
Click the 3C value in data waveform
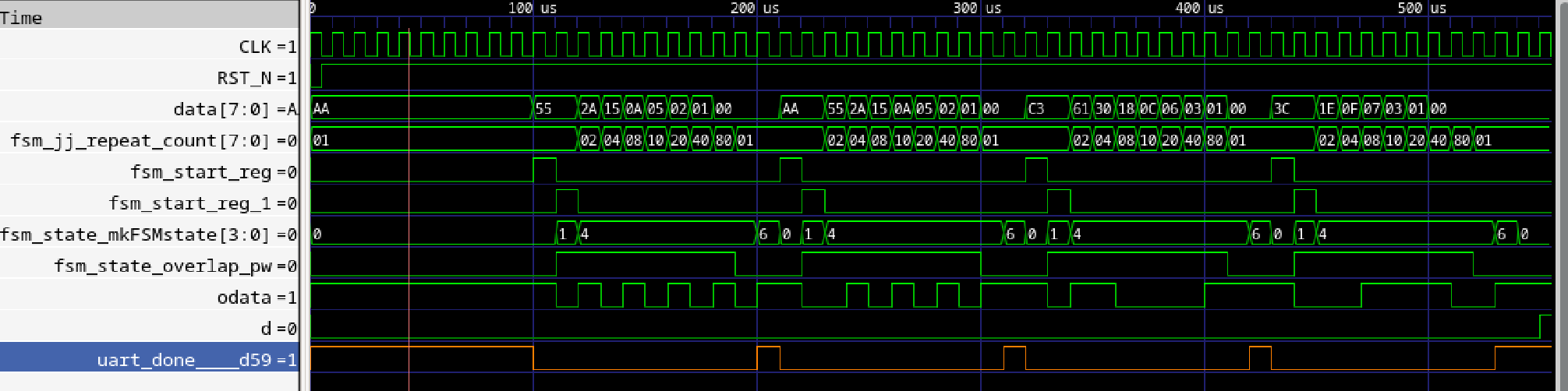click(x=1283, y=109)
